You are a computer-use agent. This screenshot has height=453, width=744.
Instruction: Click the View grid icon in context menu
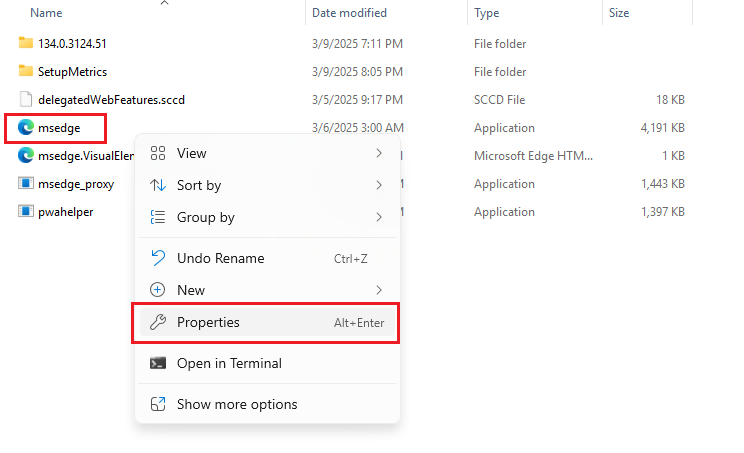coord(158,153)
